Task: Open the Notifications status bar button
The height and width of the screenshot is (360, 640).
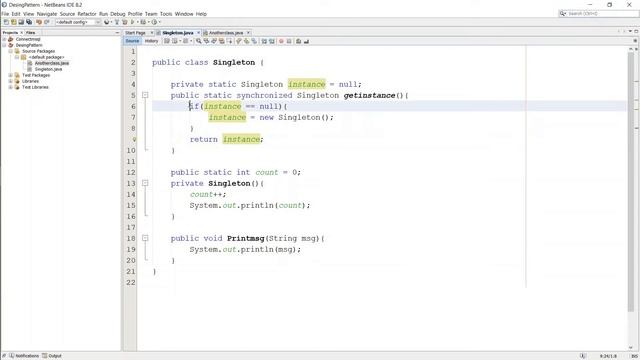Action: pyautogui.click(x=24, y=356)
